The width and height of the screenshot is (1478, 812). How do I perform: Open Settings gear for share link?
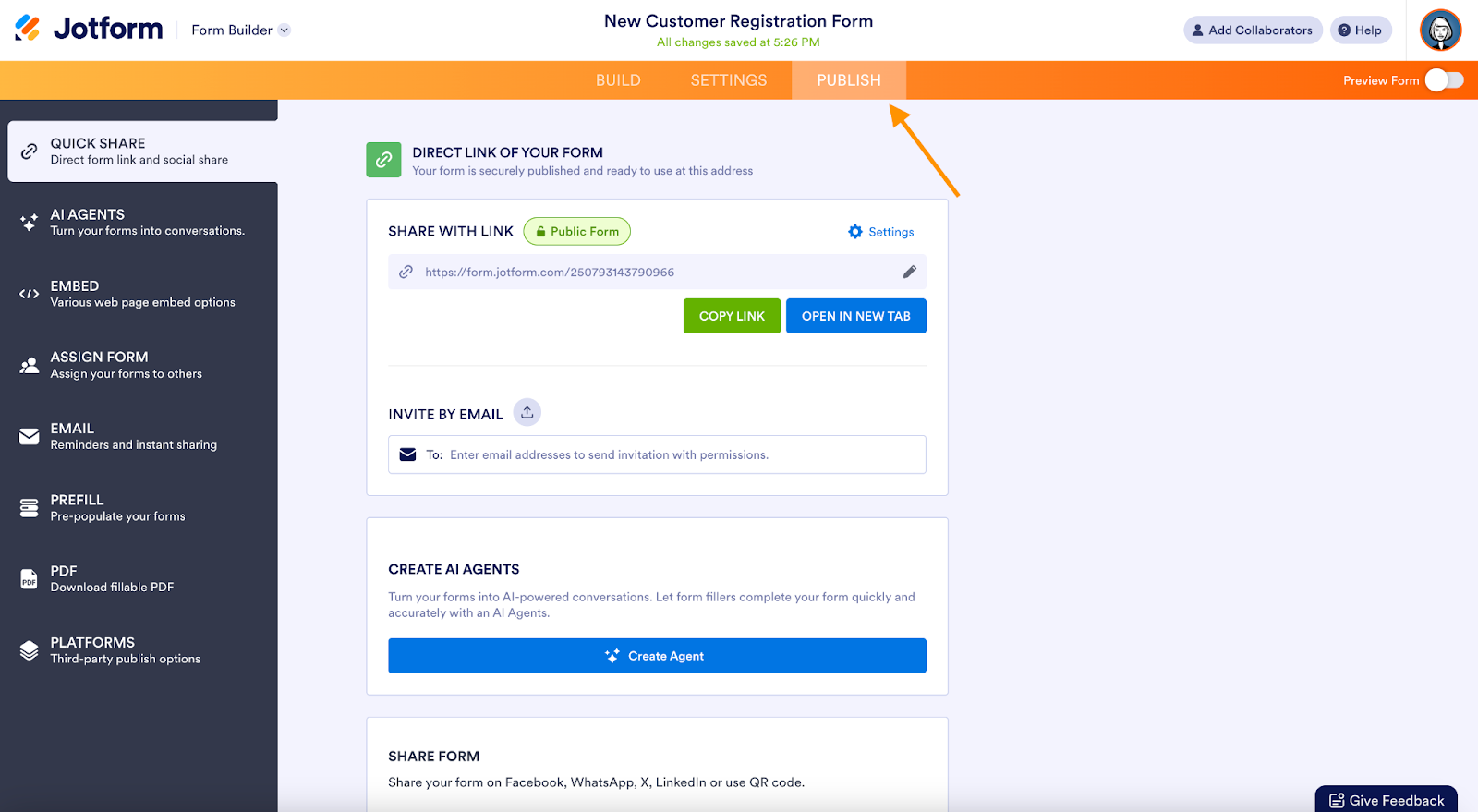point(881,232)
